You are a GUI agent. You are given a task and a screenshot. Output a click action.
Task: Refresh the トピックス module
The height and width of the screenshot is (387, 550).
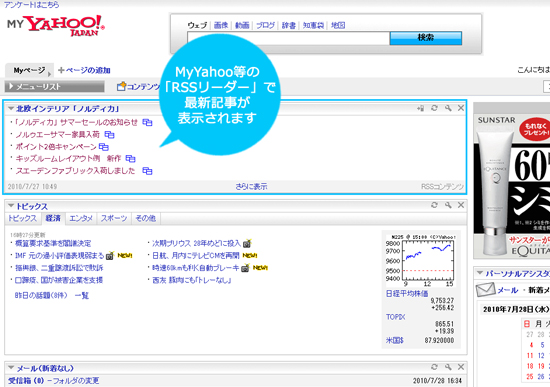point(434,205)
